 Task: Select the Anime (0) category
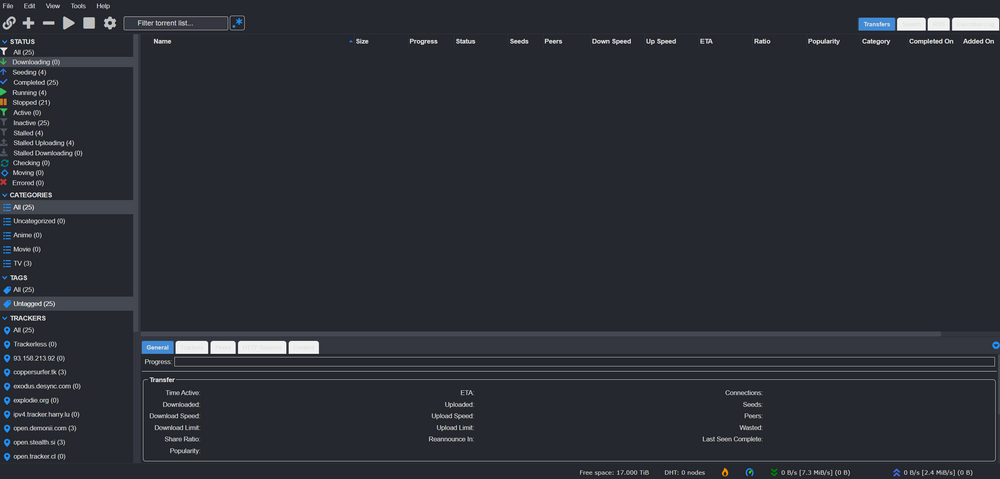pos(66,235)
